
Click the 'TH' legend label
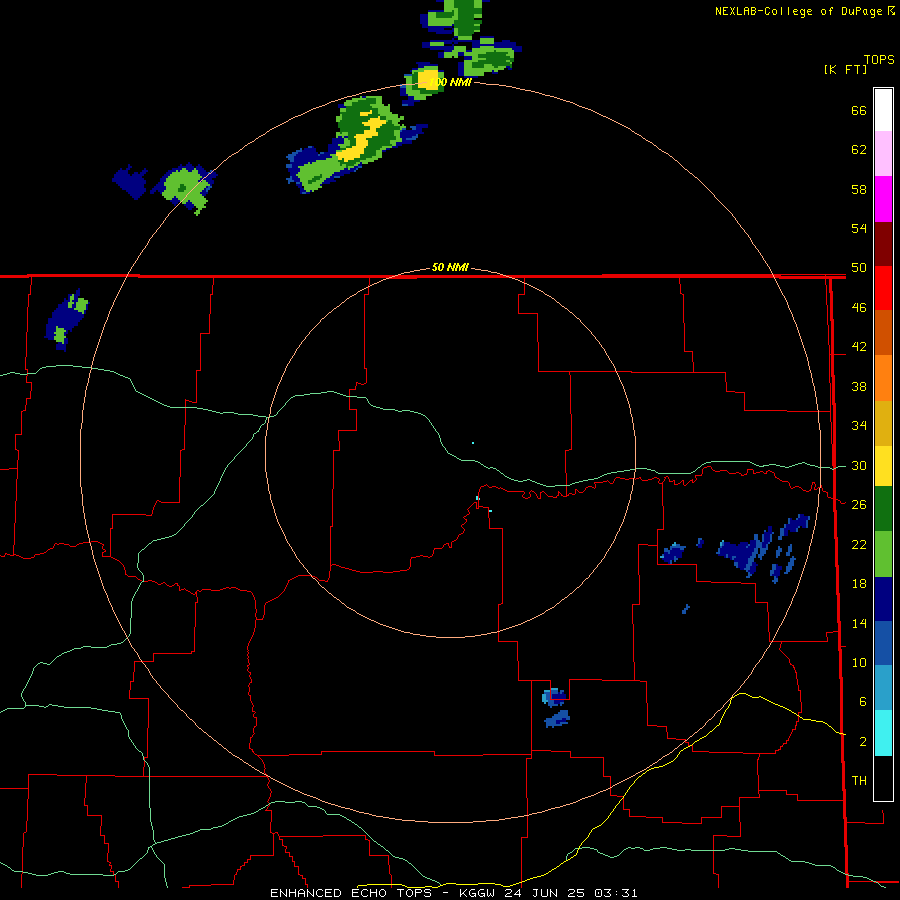tap(859, 781)
